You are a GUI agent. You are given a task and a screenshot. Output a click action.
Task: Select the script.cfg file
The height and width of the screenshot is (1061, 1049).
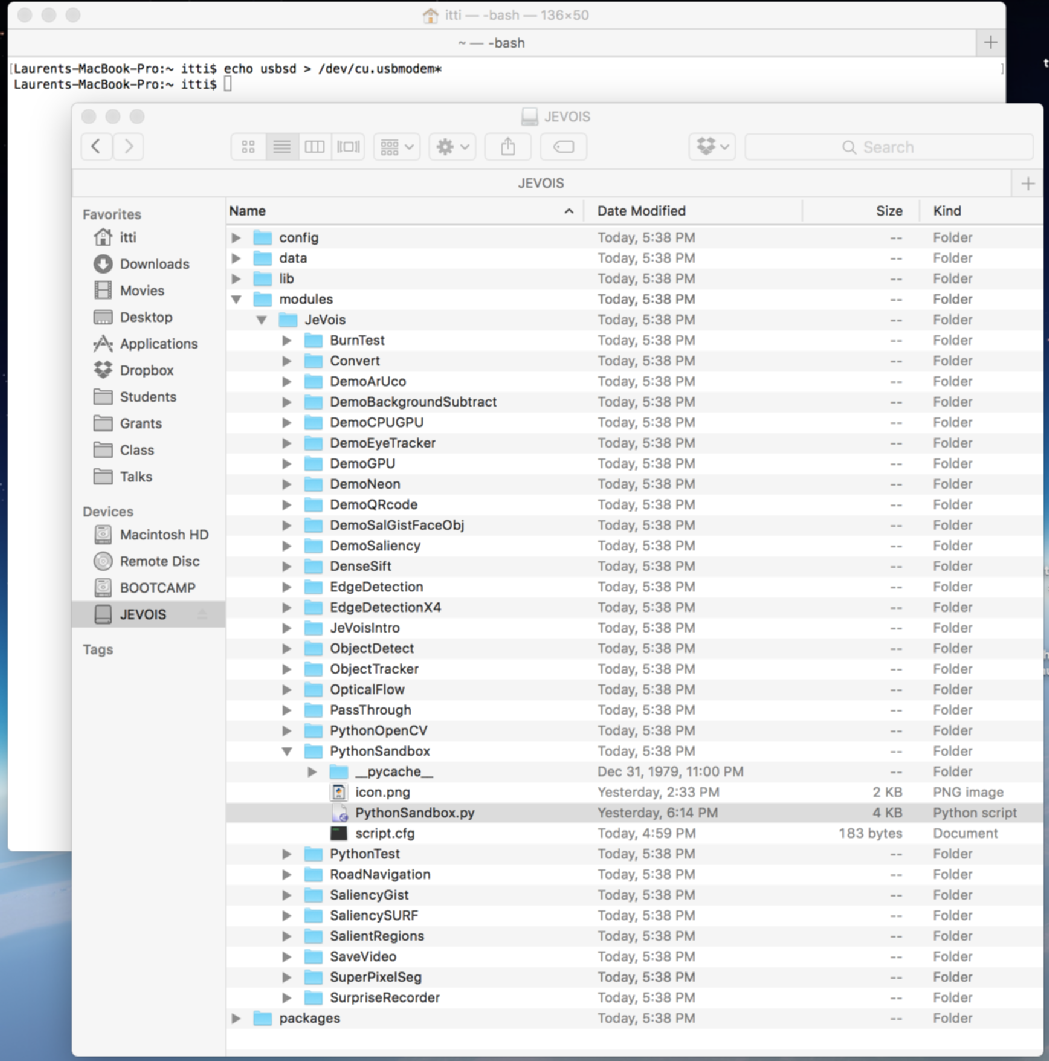634,834
